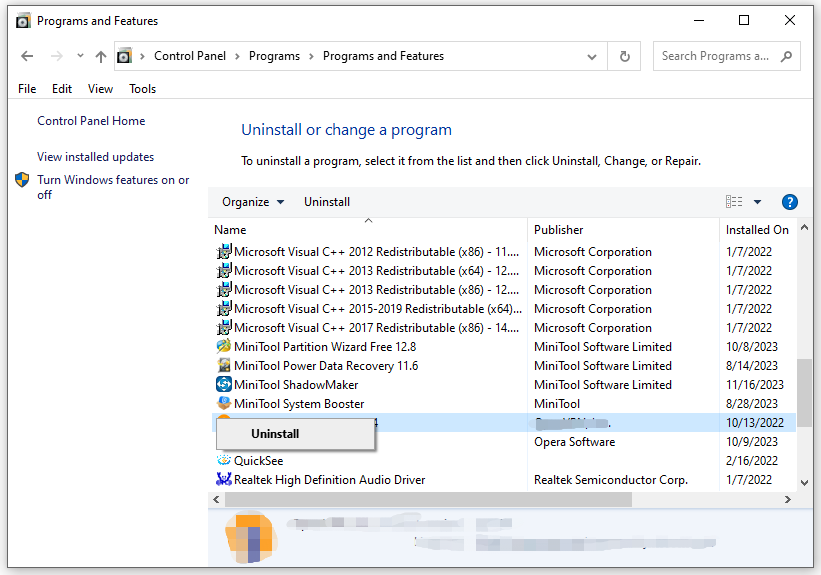Open the File menu
Viewport: 821px width, 575px height.
click(27, 89)
